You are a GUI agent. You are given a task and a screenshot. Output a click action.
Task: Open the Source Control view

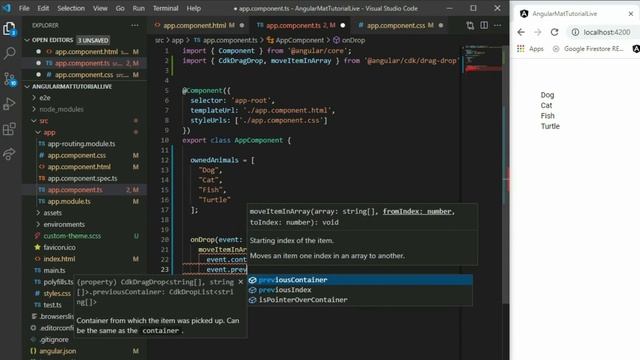click(x=9, y=79)
